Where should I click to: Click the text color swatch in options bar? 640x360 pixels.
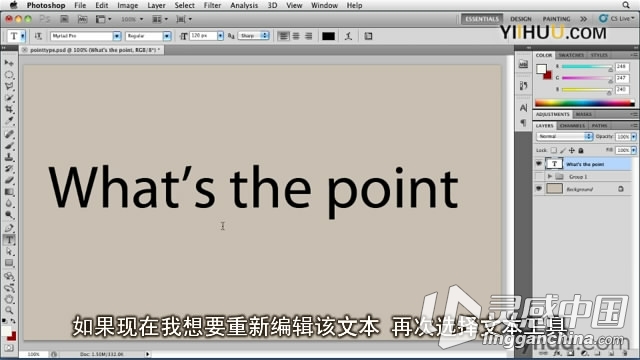tap(329, 36)
